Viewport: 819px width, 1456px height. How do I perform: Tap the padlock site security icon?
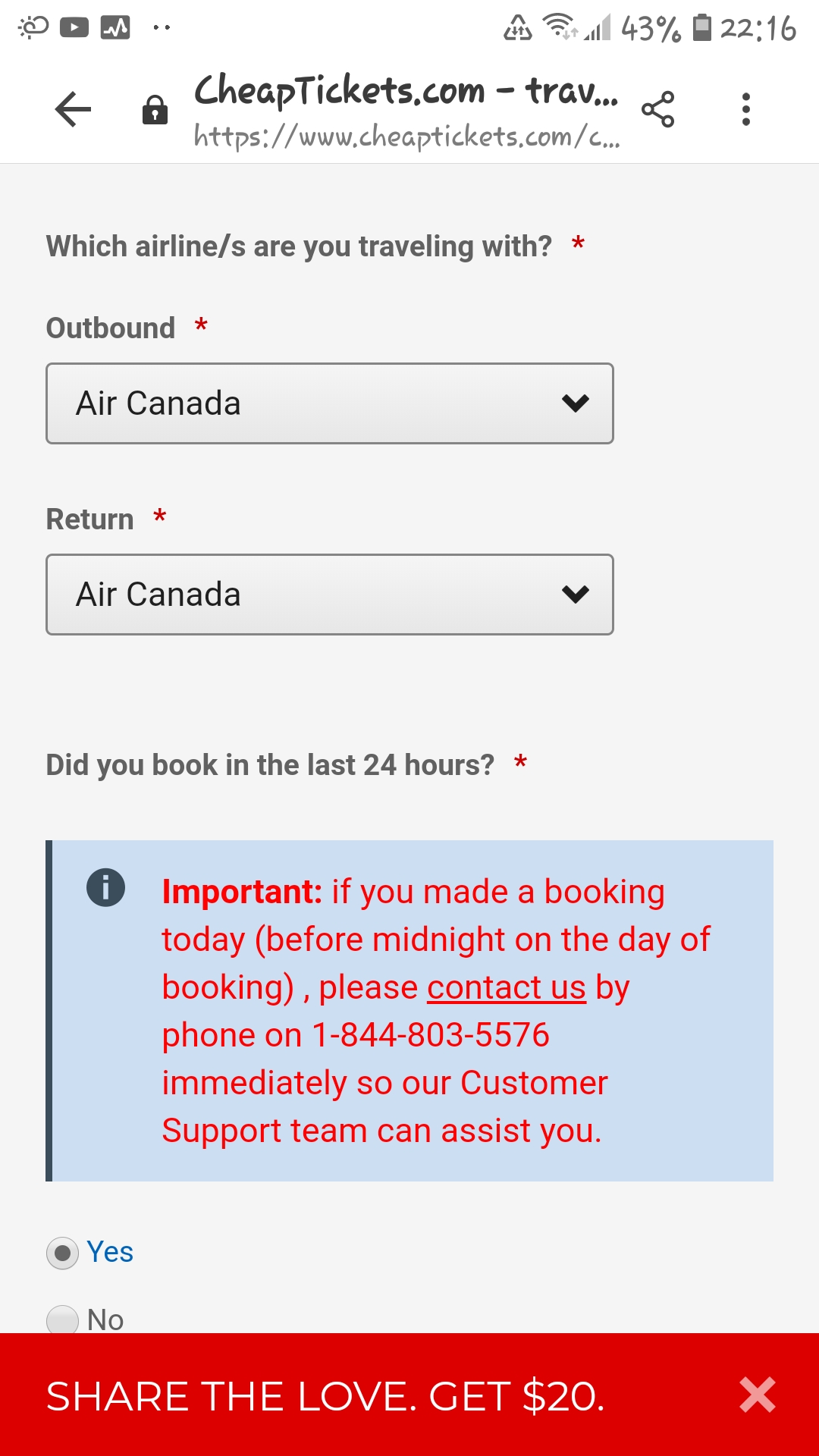click(155, 110)
